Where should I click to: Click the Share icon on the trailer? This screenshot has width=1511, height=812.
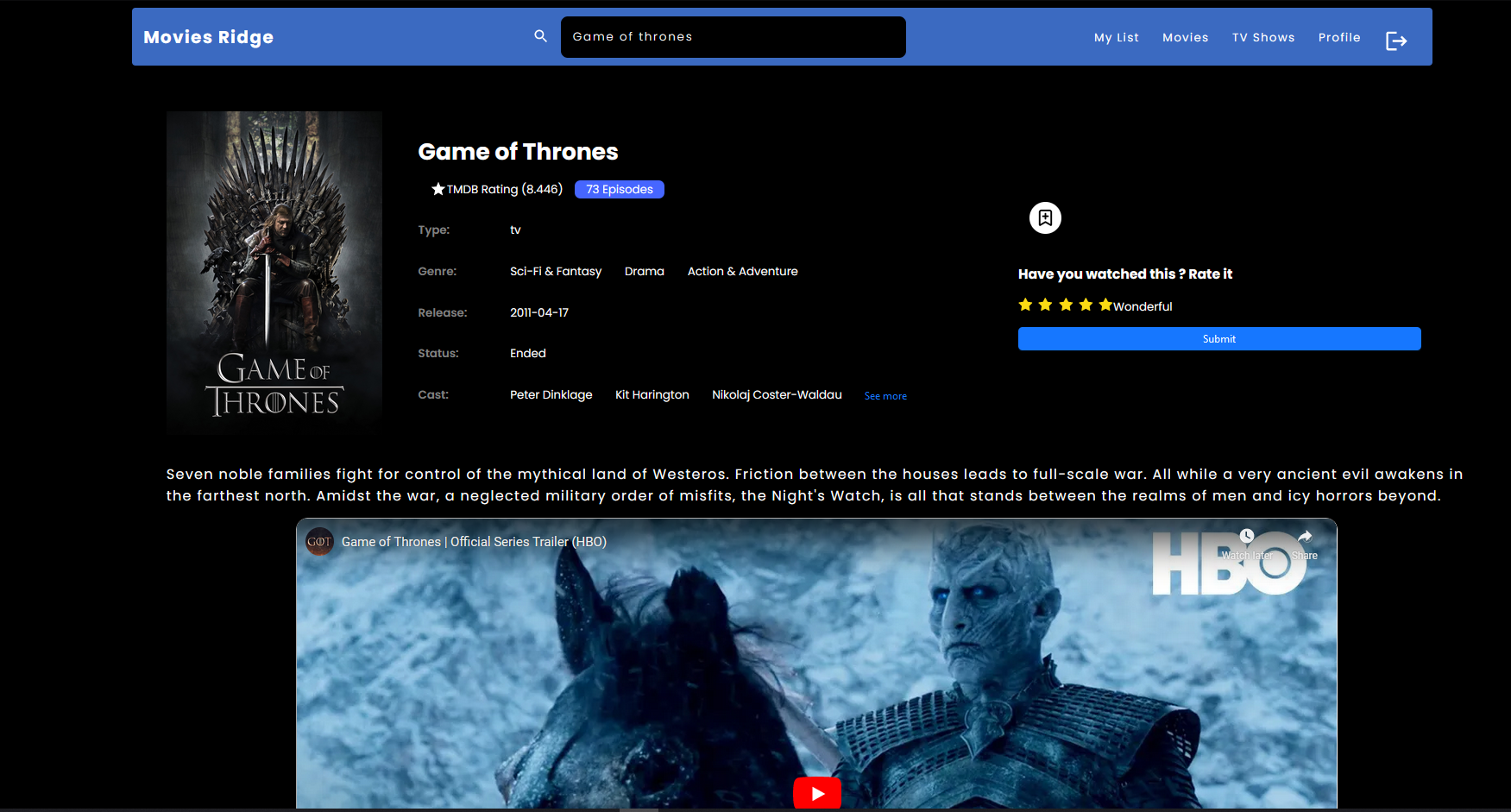[1304, 535]
